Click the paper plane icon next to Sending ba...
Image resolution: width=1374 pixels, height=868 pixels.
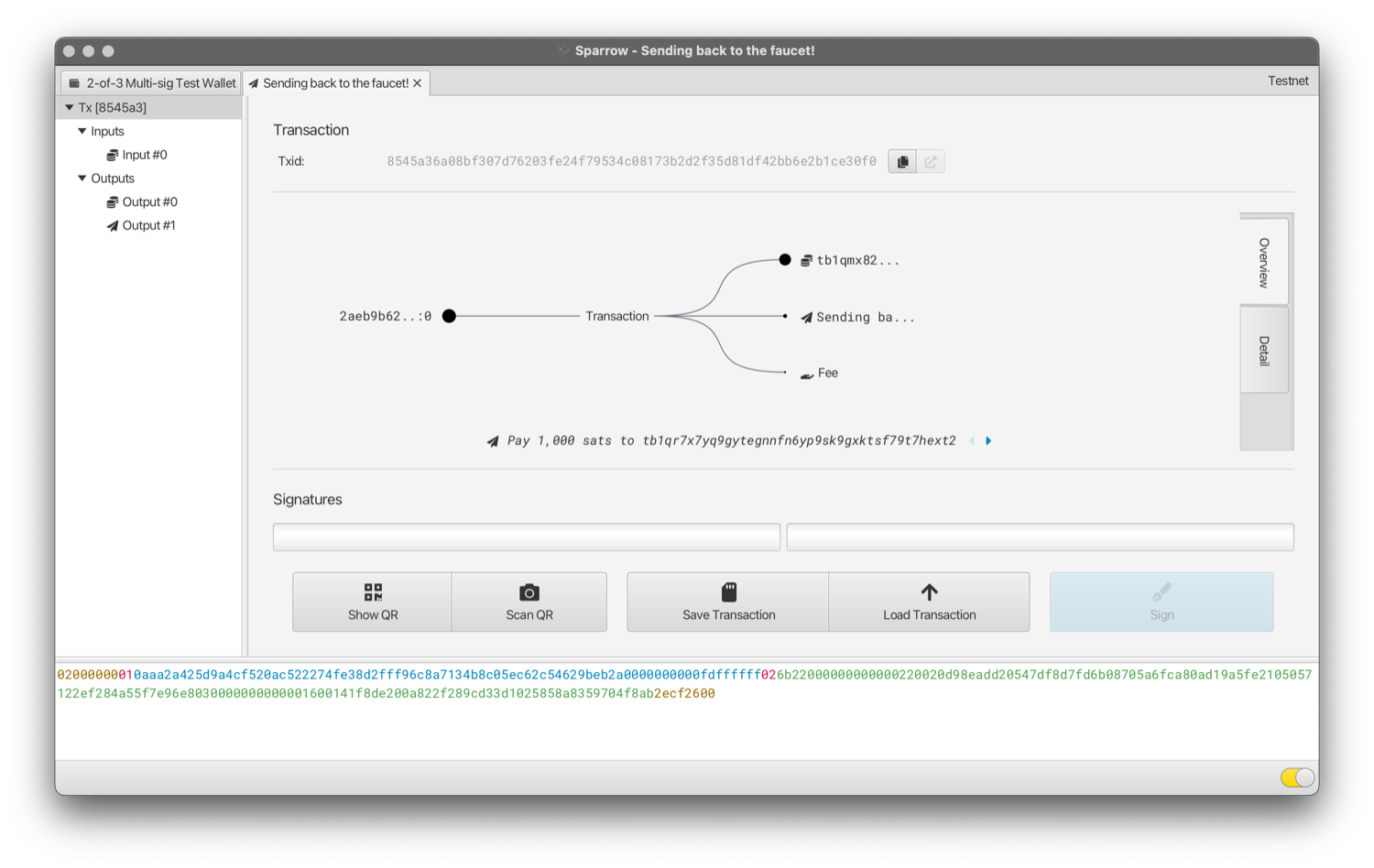point(806,318)
